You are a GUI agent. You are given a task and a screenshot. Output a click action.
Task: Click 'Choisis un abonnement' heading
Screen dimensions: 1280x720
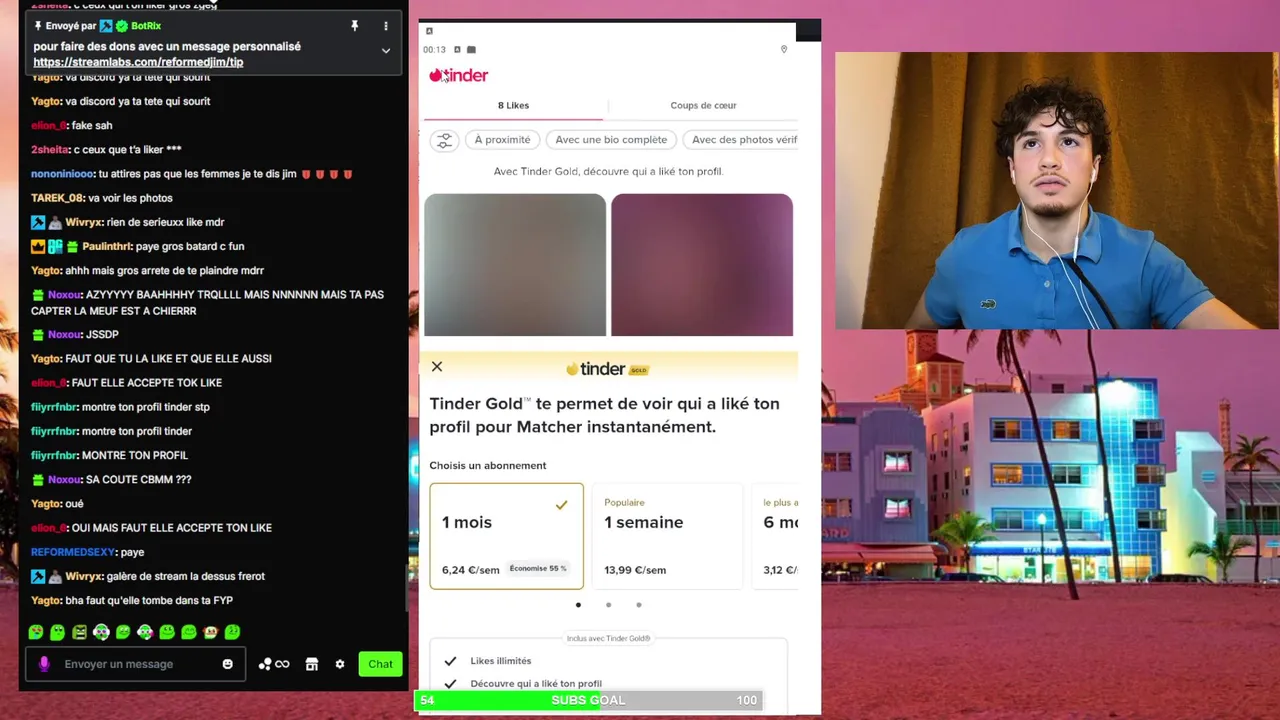coord(488,466)
